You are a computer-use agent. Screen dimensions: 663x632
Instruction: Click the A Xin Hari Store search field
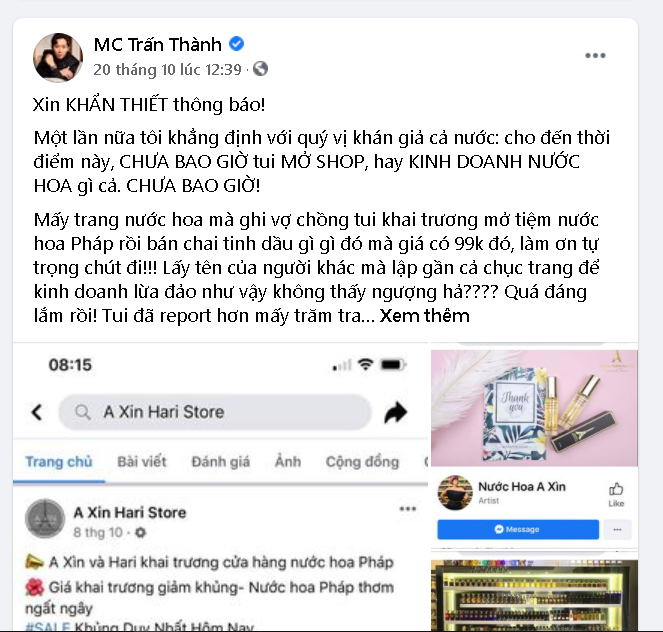pos(215,412)
